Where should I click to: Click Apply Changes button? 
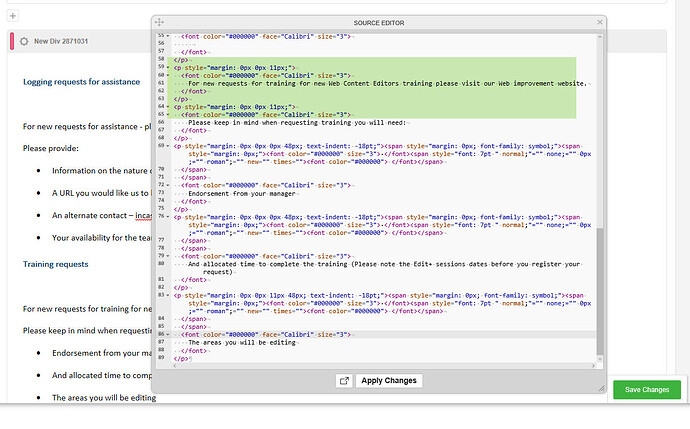pyautogui.click(x=389, y=381)
